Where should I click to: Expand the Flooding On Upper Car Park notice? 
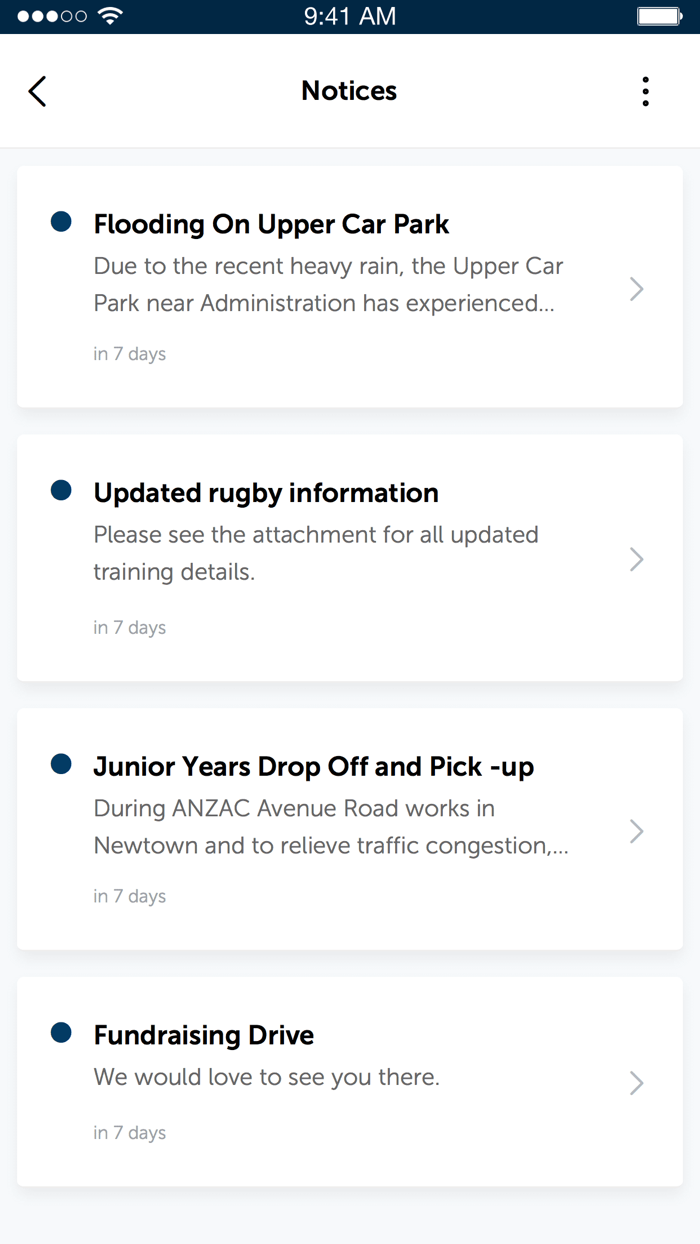click(x=350, y=287)
